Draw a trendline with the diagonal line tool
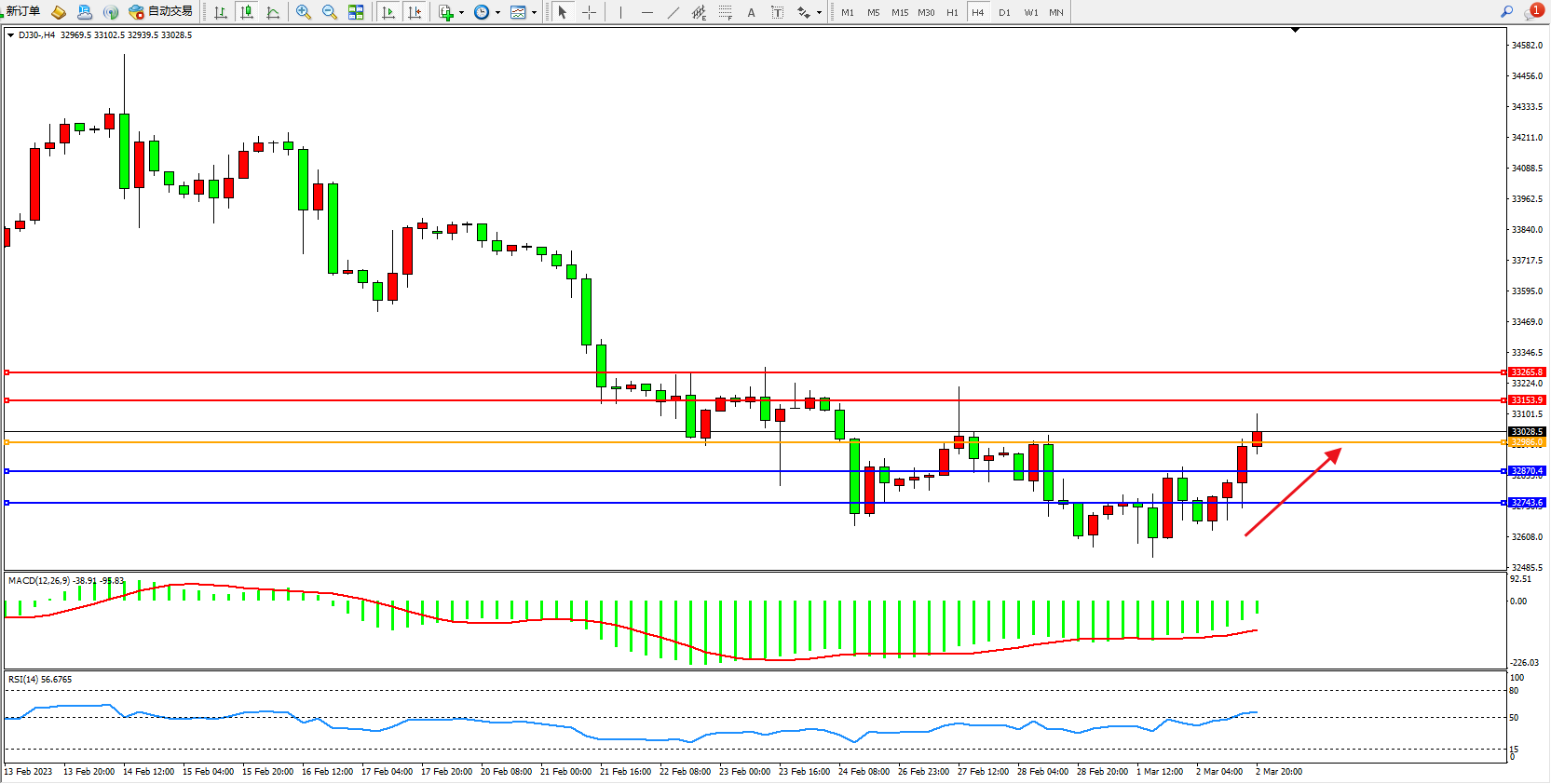This screenshot has height=784, width=1551. pos(673,12)
